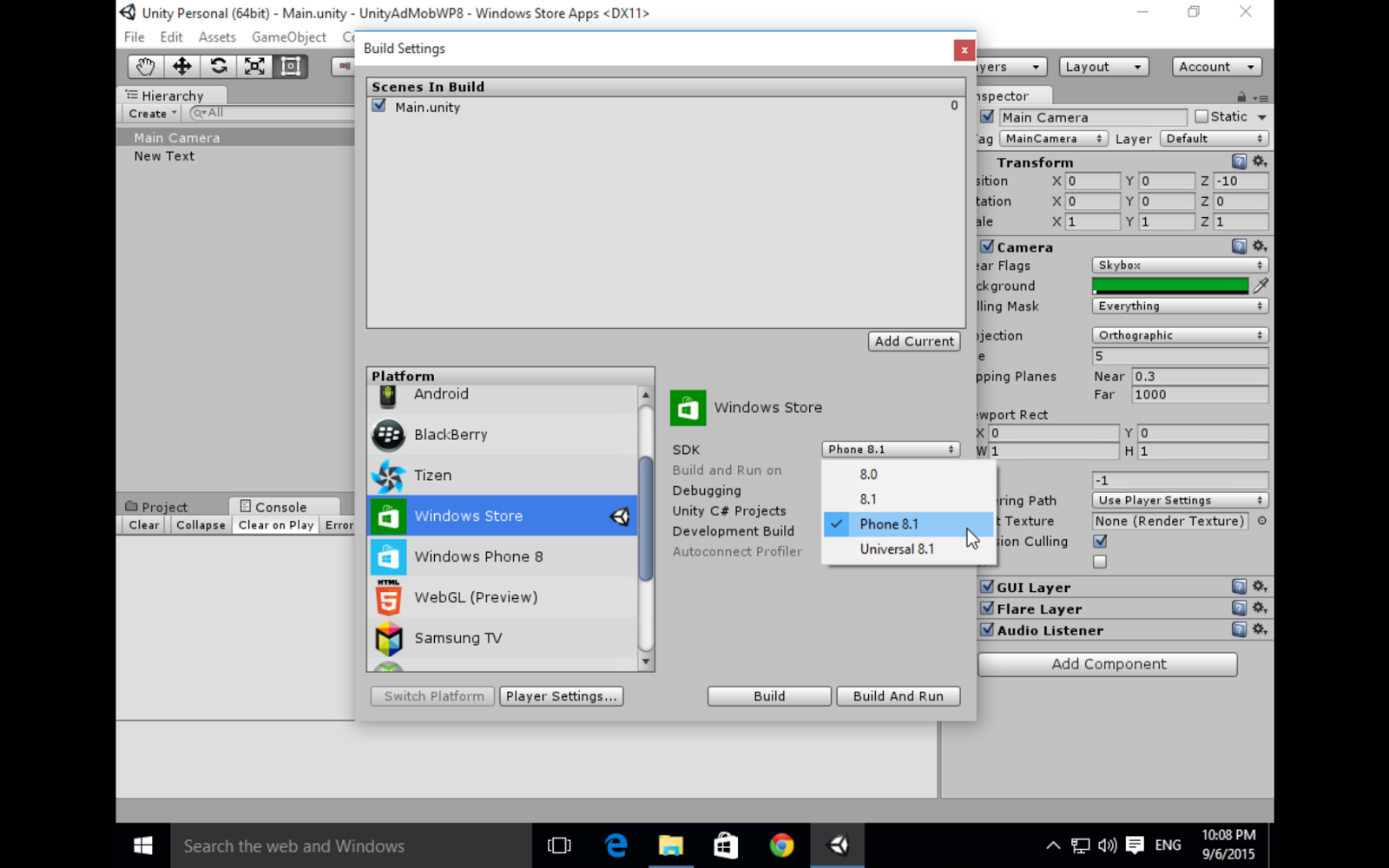Click the Add Current button

914,341
